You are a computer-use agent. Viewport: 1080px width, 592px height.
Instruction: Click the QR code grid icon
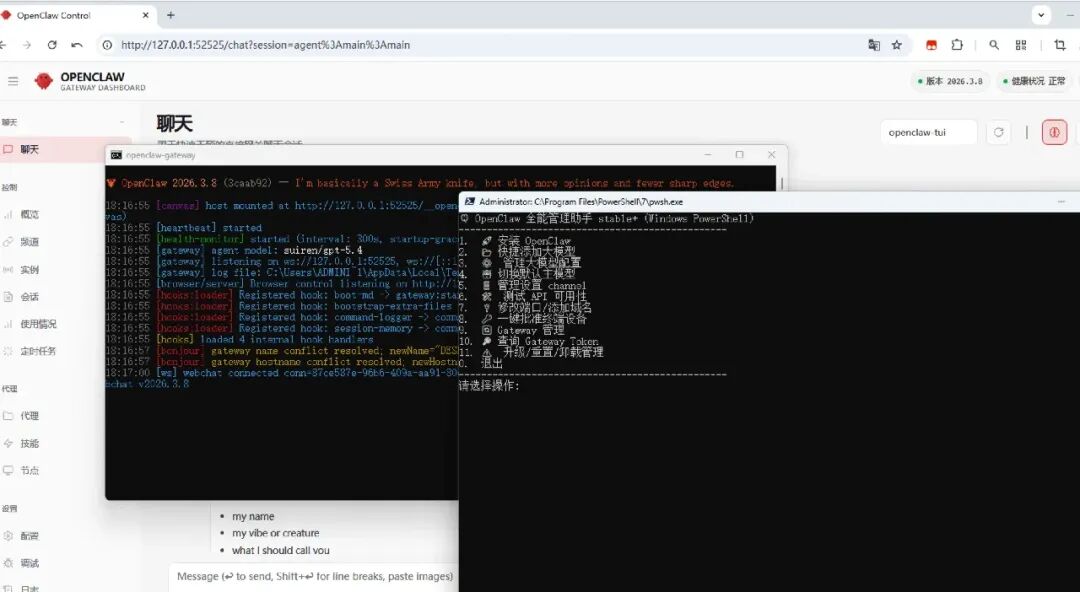pyautogui.click(x=1021, y=45)
